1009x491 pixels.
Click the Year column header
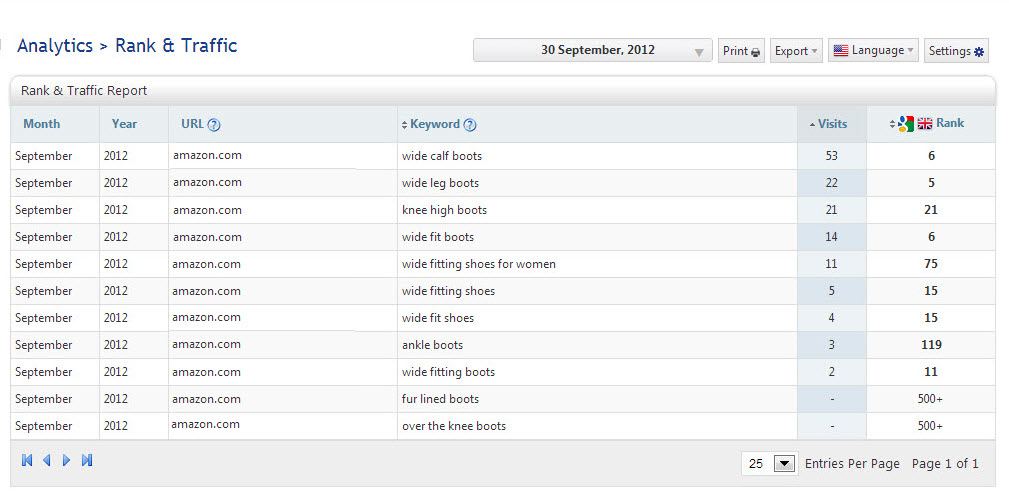[x=125, y=124]
